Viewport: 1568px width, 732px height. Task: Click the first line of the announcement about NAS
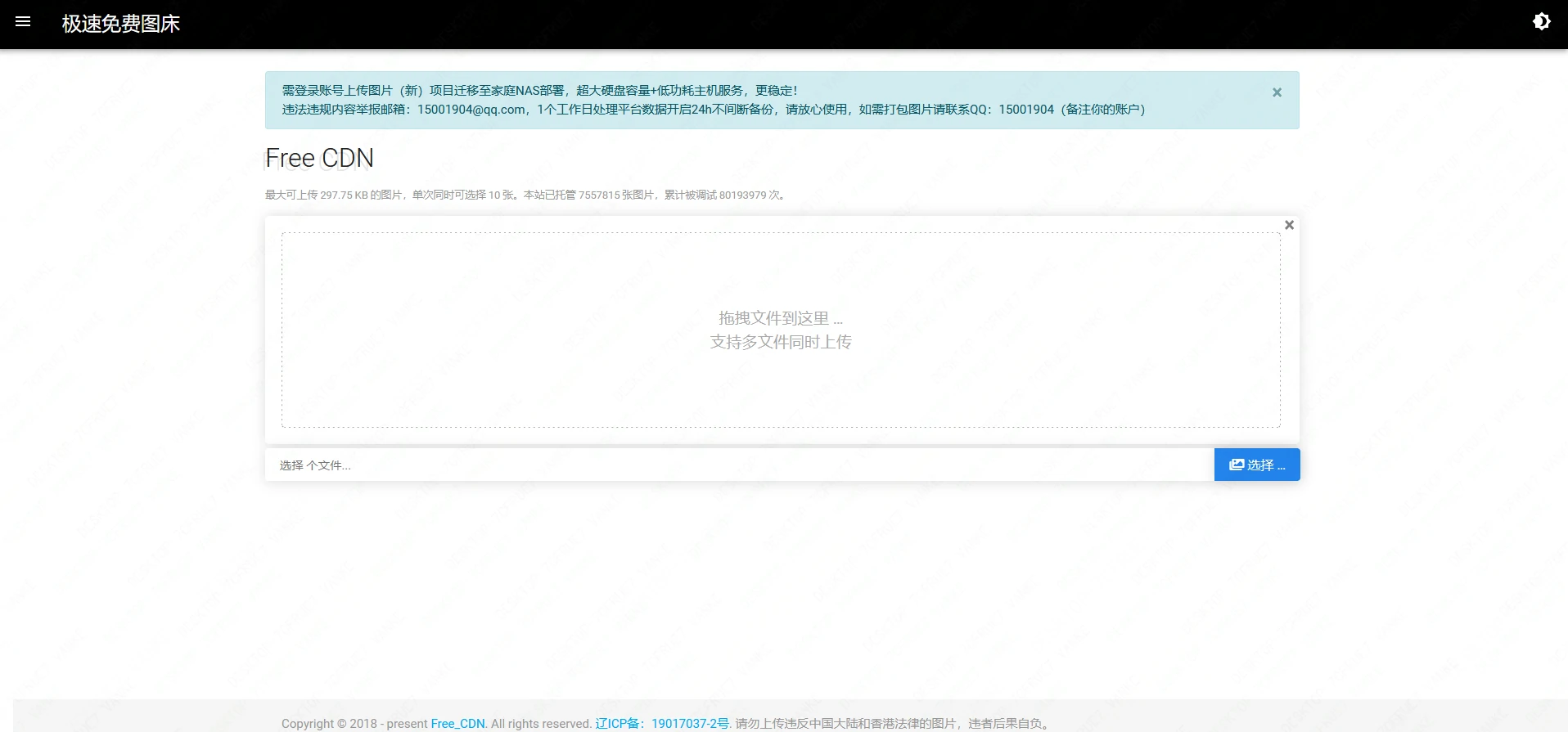pyautogui.click(x=539, y=91)
